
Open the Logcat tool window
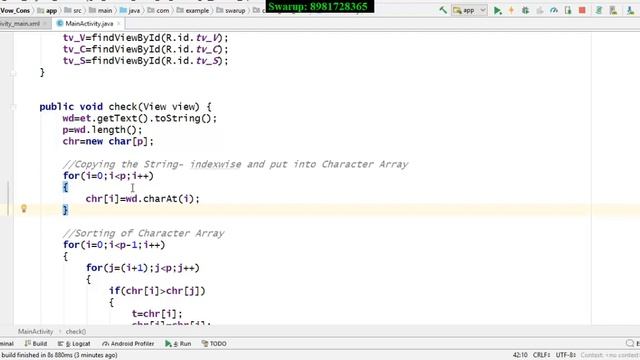pos(74,344)
